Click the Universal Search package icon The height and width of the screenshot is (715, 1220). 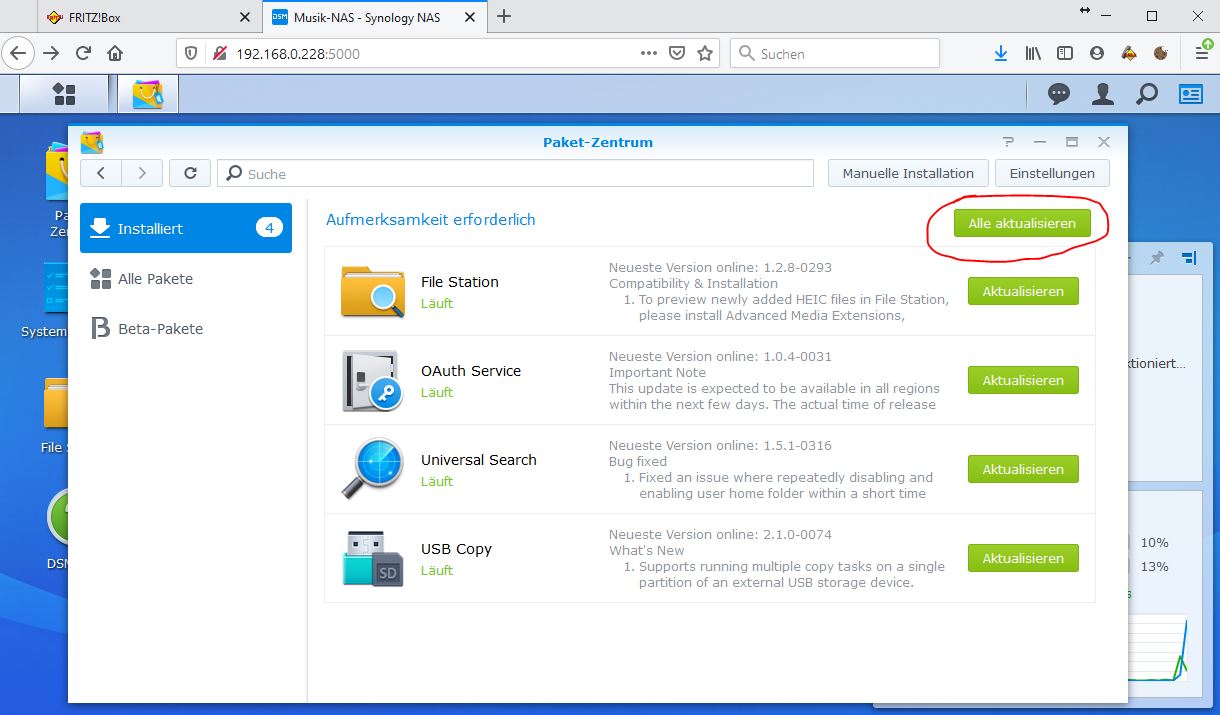click(x=372, y=469)
